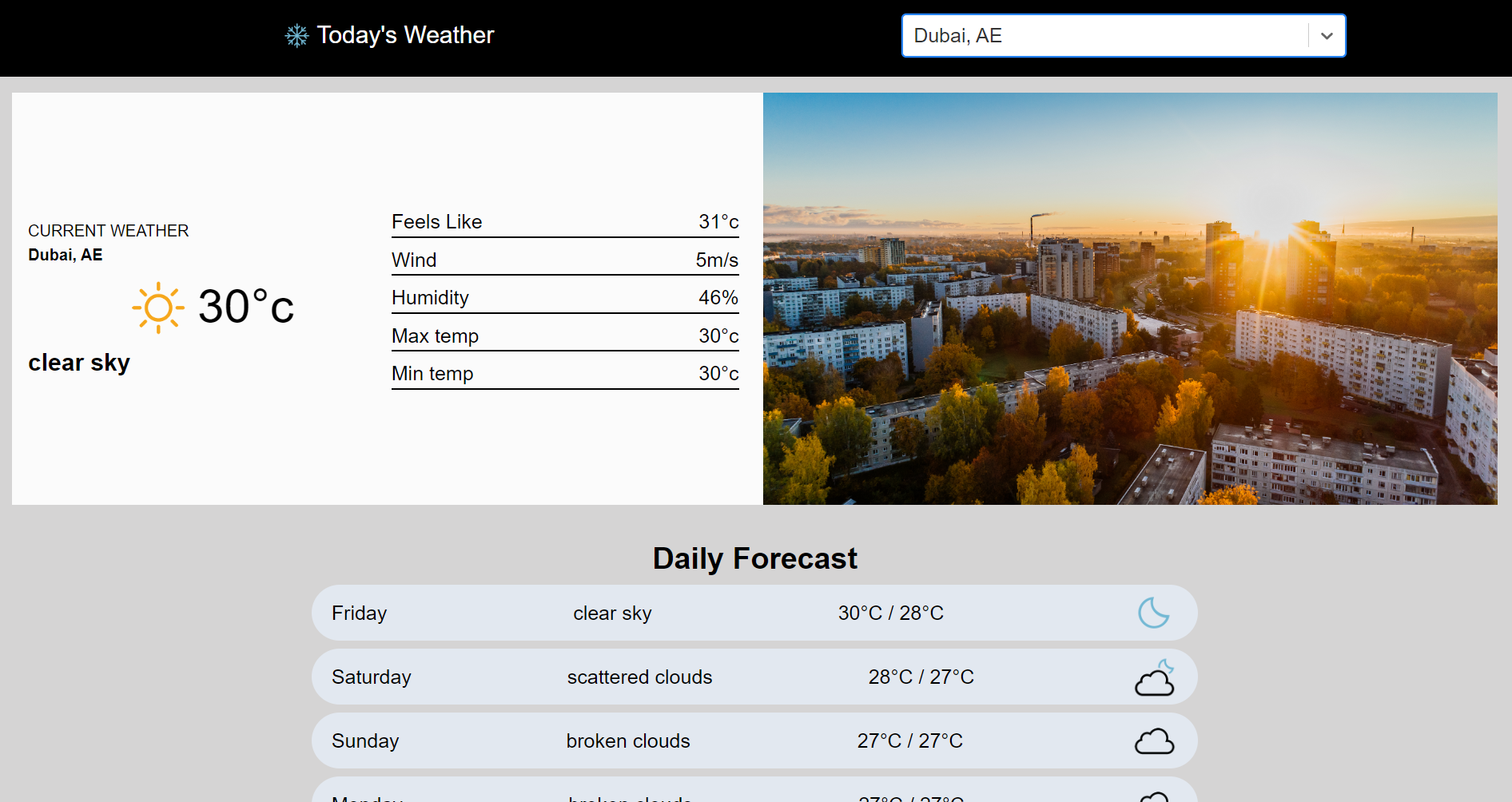Click Sunday's 27°C / 27°C temperatures
The image size is (1512, 802).
(x=910, y=741)
